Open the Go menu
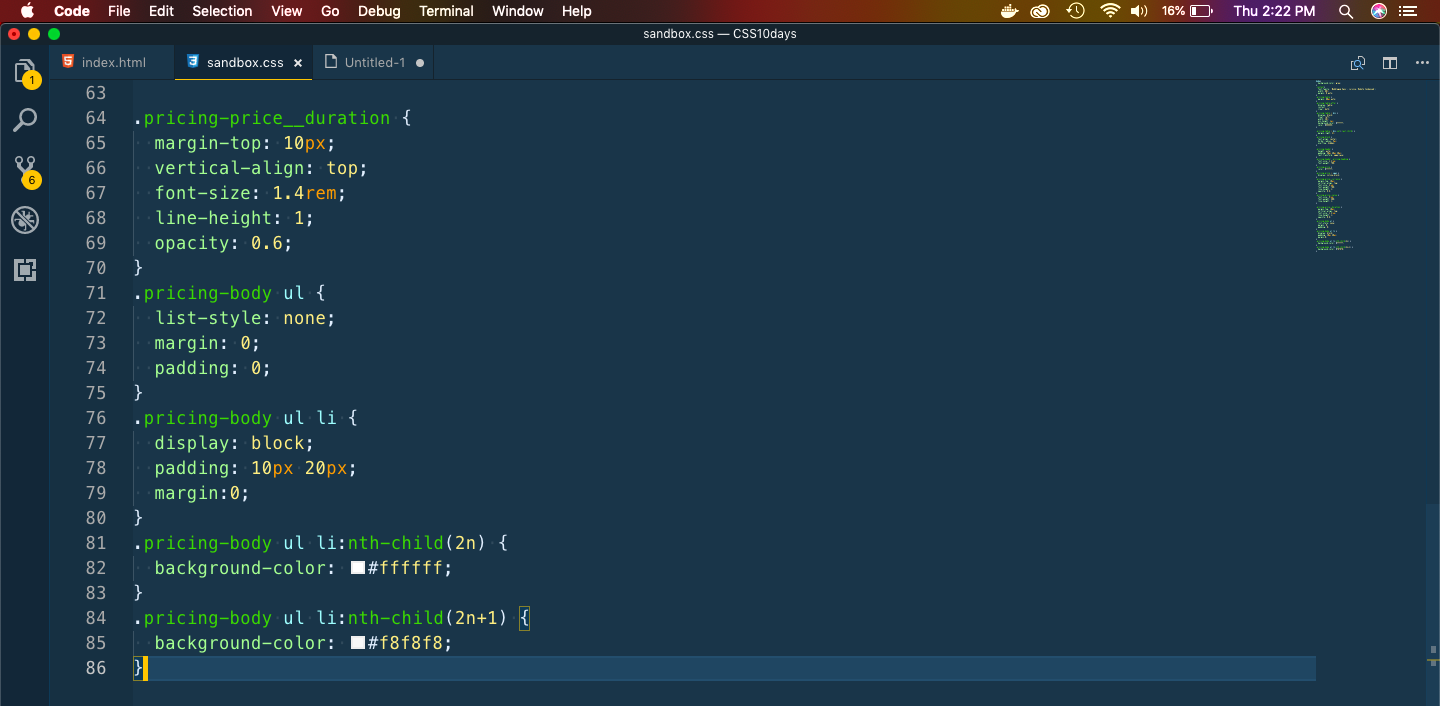The width and height of the screenshot is (1440, 706). 331,11
